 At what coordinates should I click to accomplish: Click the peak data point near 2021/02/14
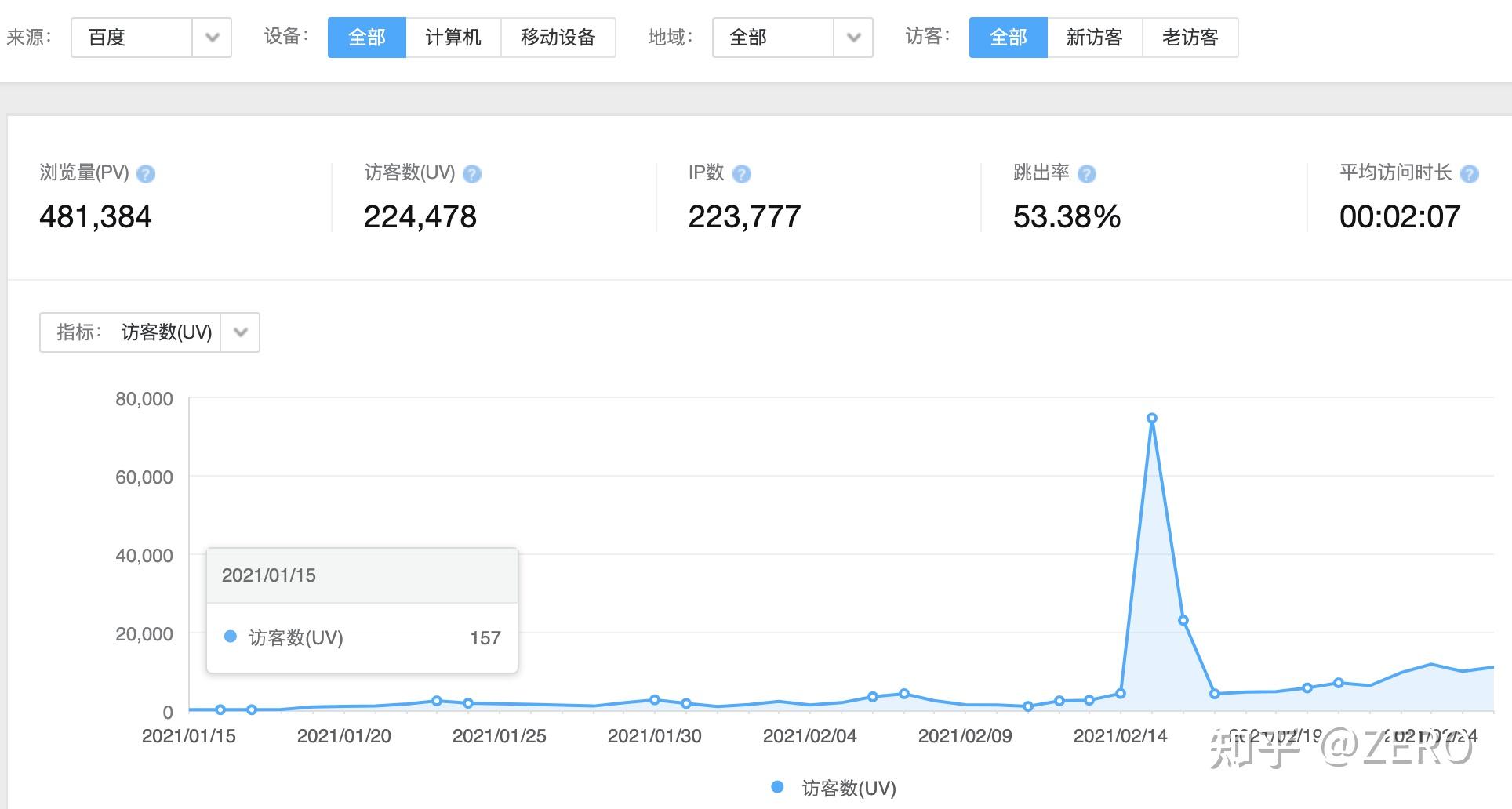1152,418
